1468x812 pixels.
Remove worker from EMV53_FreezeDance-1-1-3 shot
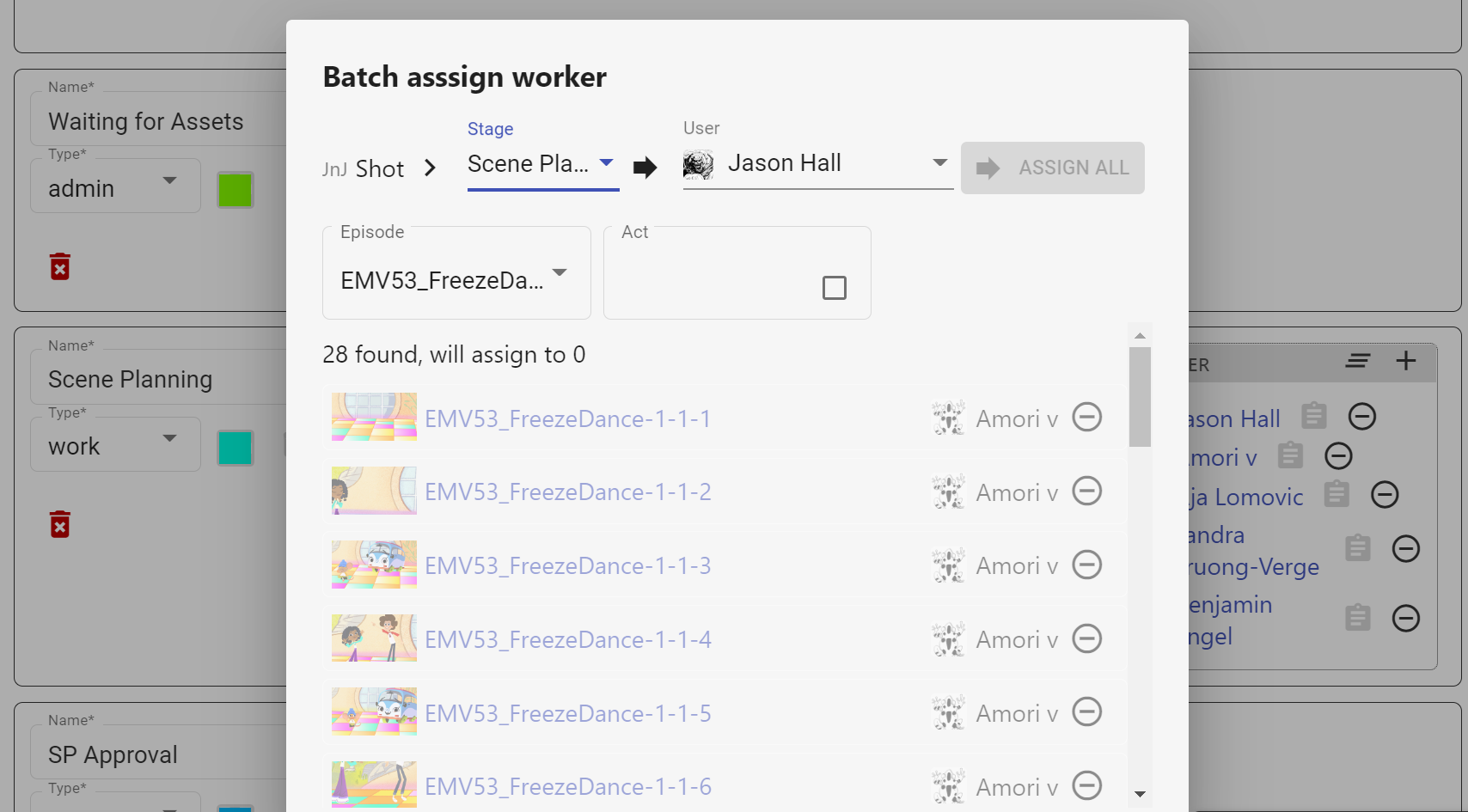pyautogui.click(x=1086, y=565)
